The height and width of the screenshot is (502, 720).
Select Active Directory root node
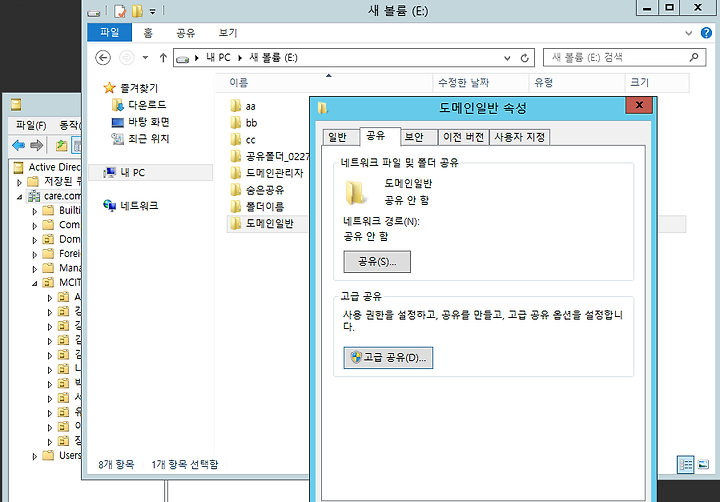click(x=47, y=167)
